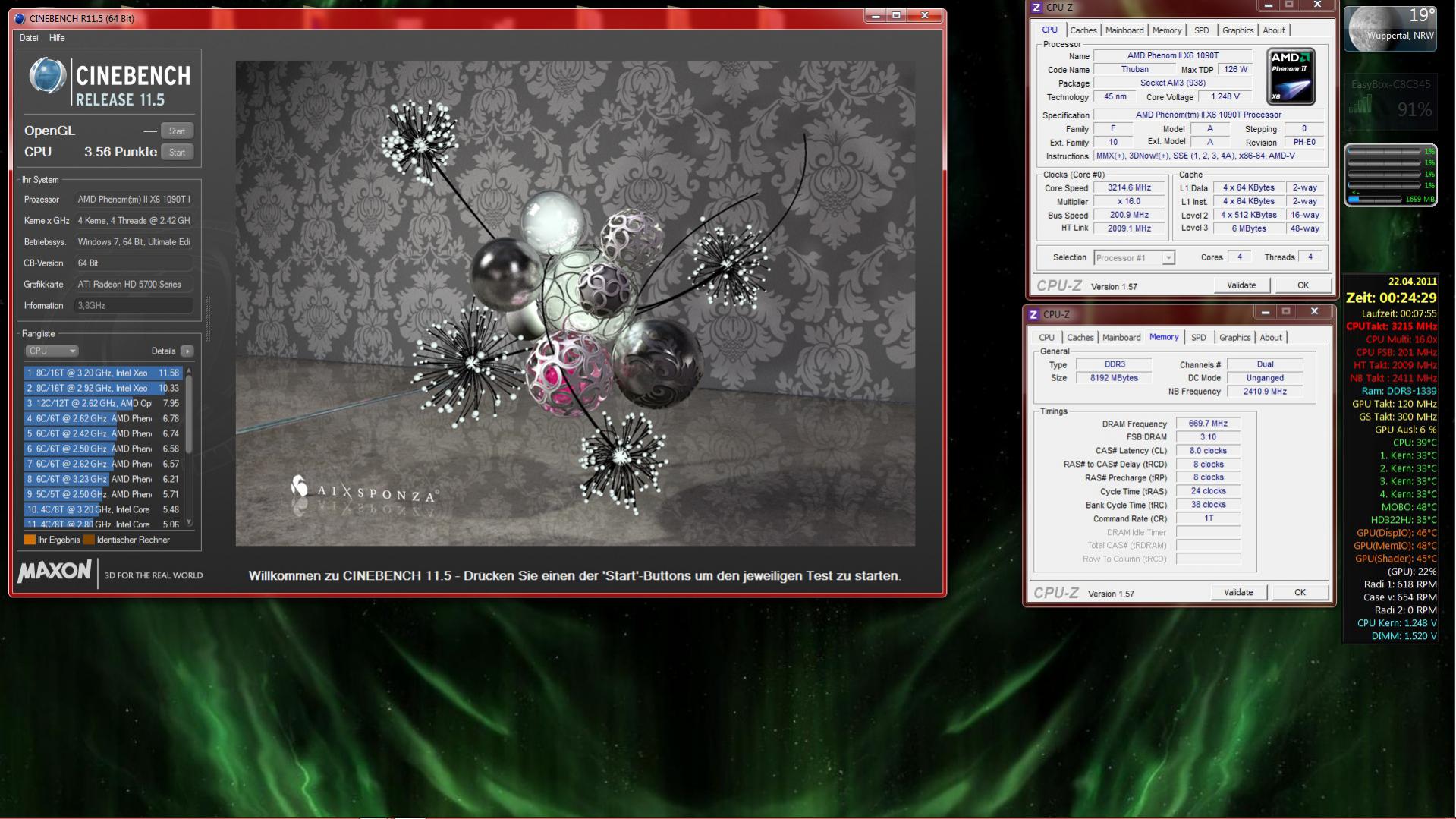Viewport: 1456px width, 819px height.
Task: Switch to SPD tab in lower CPU-Z window
Action: coord(1198,338)
